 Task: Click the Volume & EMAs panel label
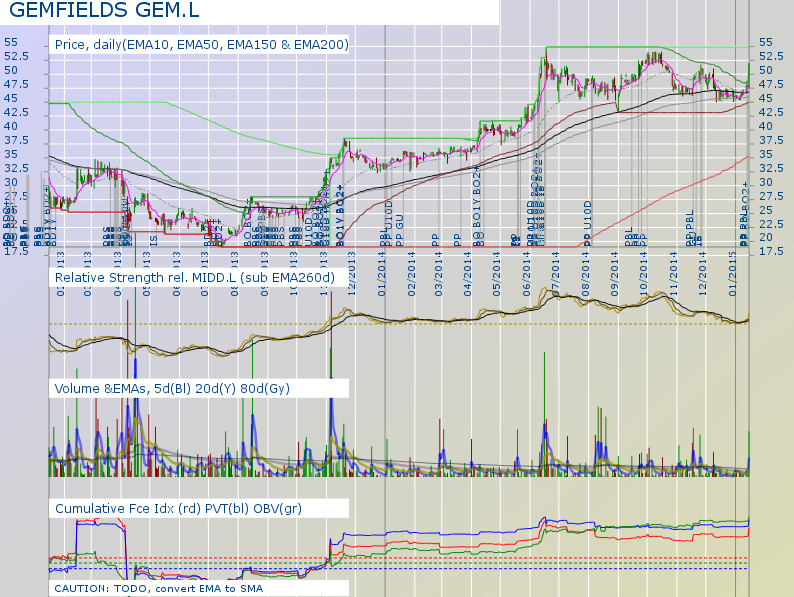(172, 388)
